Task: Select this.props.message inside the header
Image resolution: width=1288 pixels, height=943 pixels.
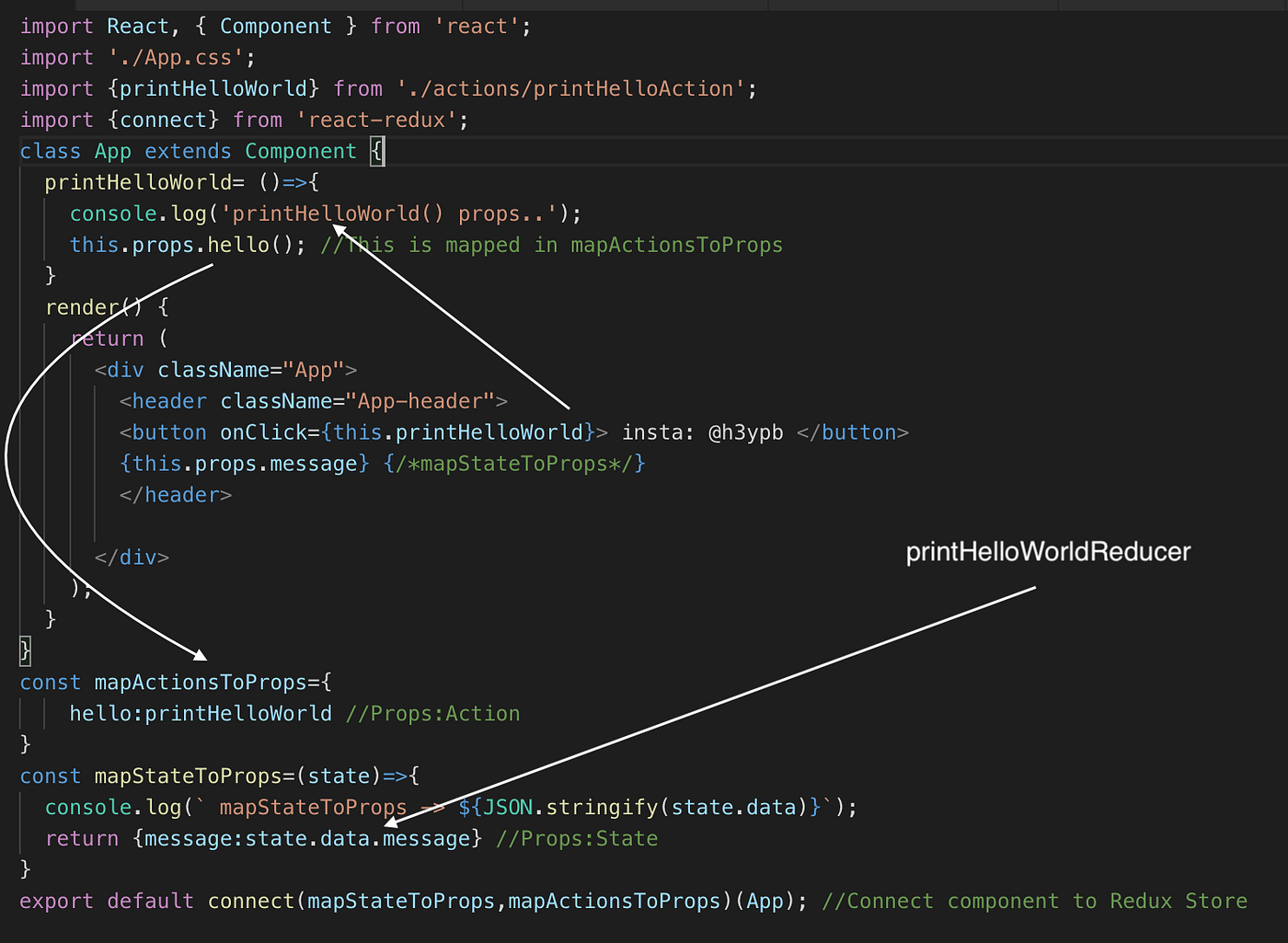Action: (x=243, y=463)
